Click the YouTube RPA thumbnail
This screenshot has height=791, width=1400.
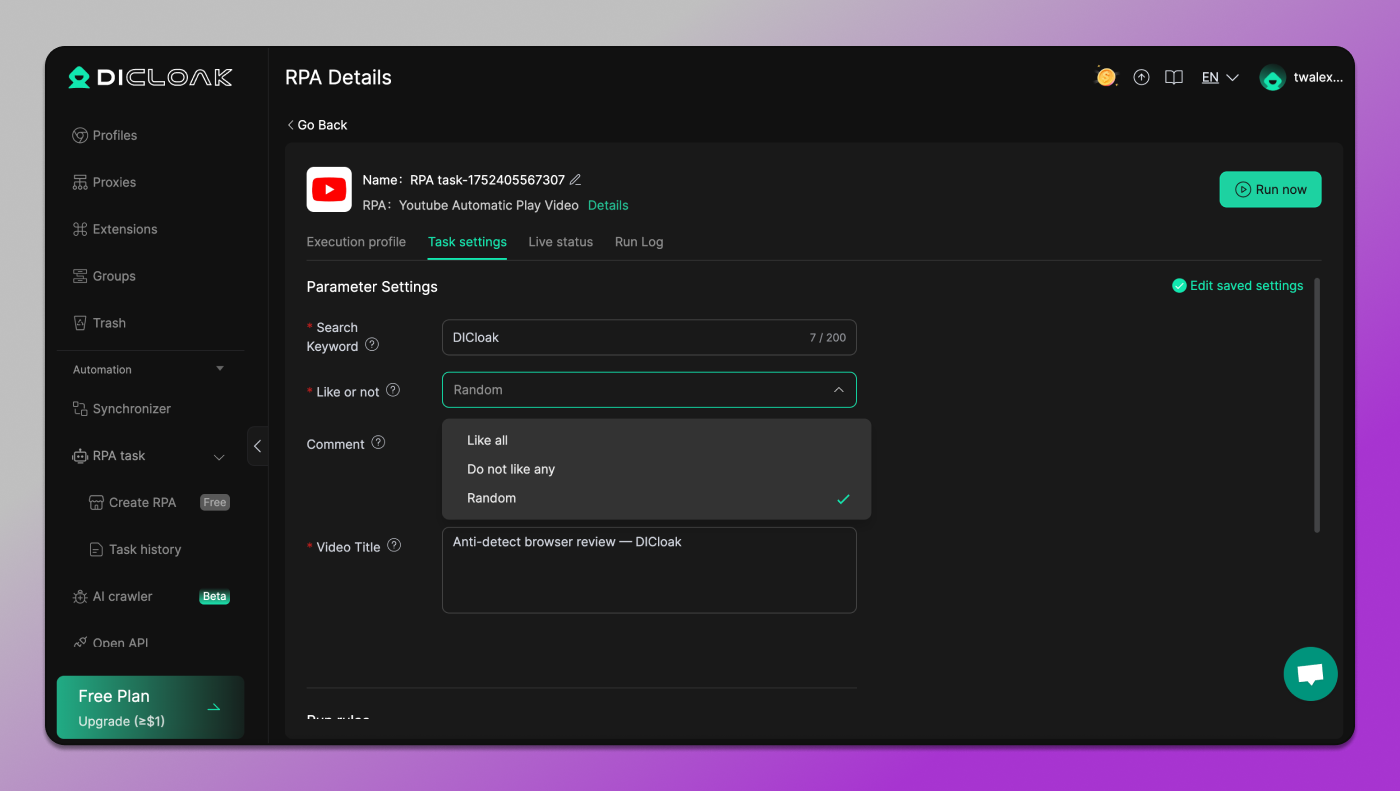(x=329, y=189)
